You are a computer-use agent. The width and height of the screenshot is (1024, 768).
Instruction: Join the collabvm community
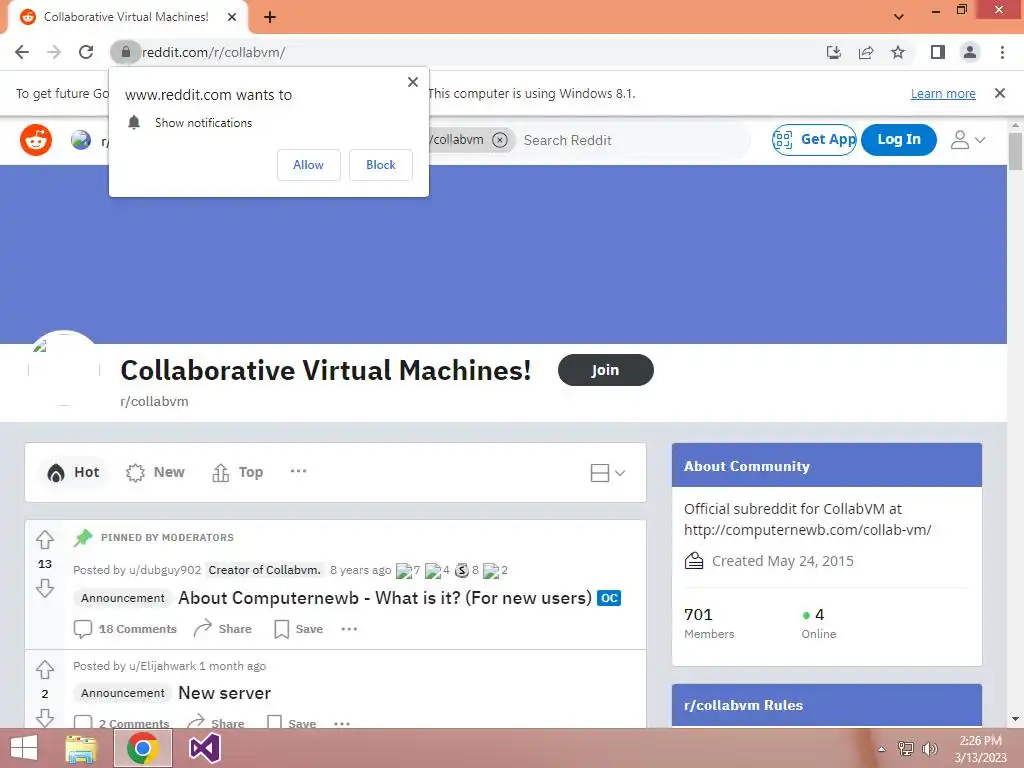[605, 370]
